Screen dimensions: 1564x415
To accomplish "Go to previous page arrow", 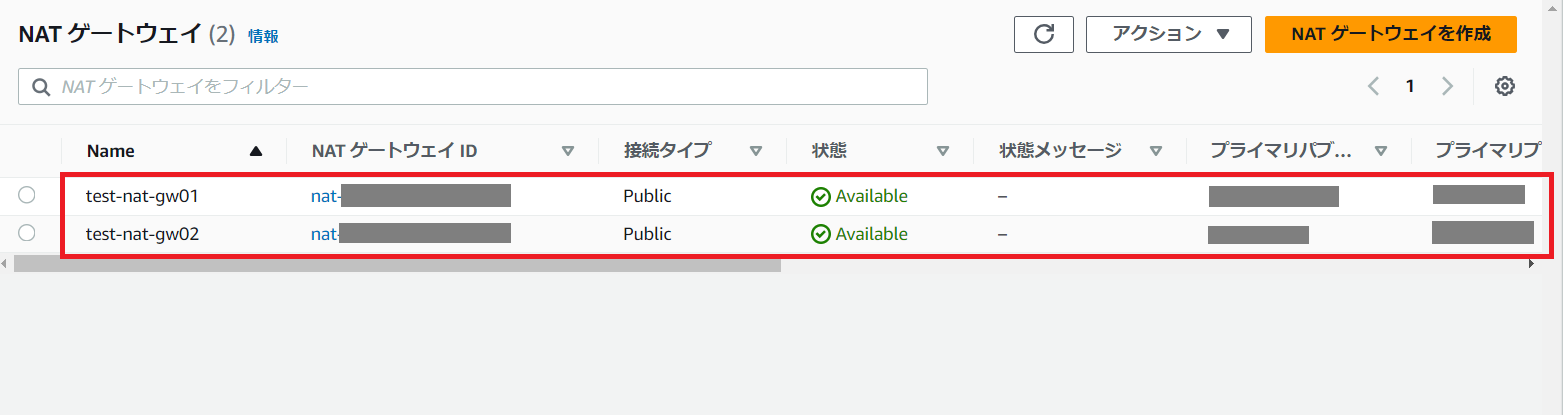I will tap(1374, 86).
